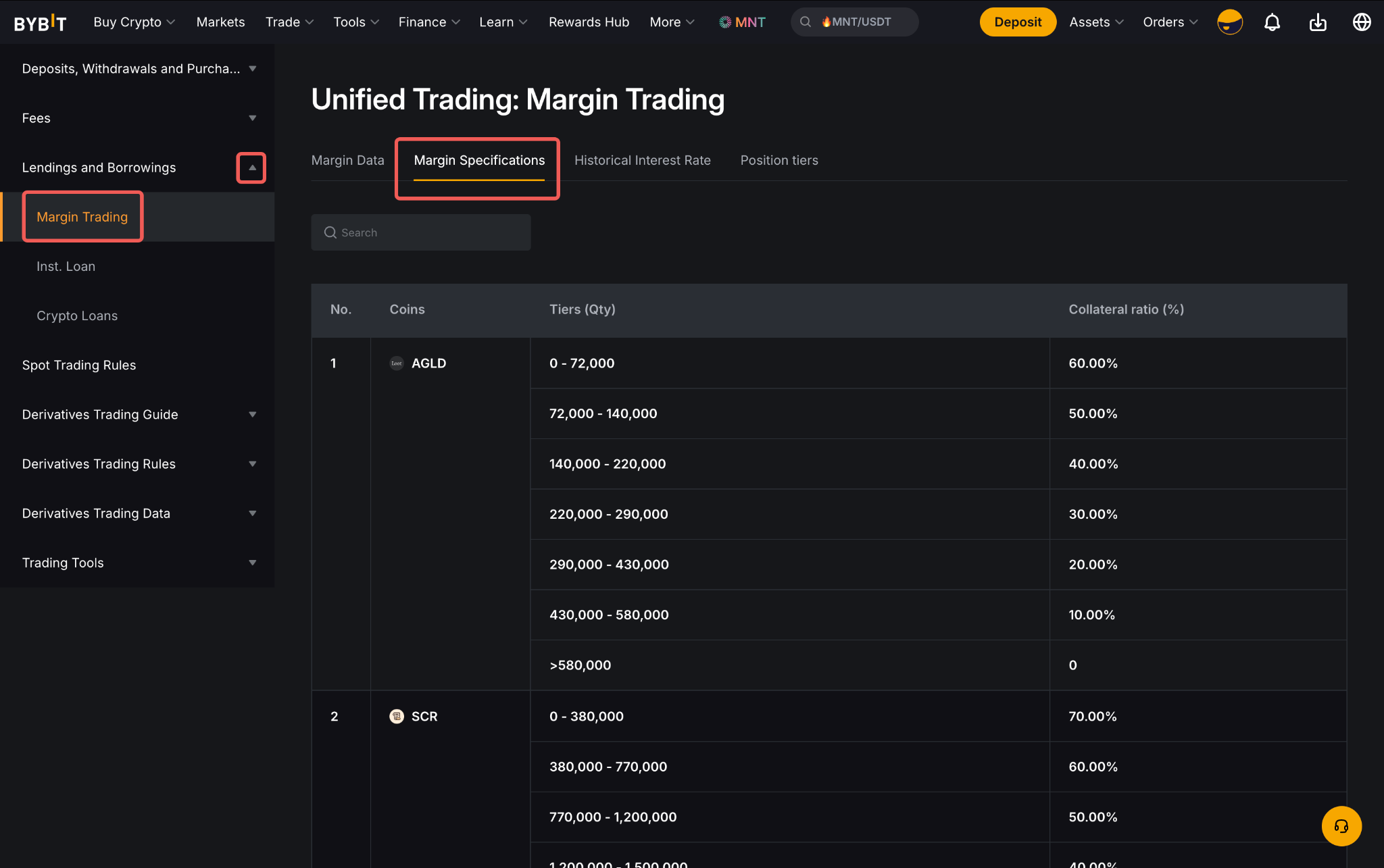Click the AGLD coin icon
1384x868 pixels.
point(397,363)
